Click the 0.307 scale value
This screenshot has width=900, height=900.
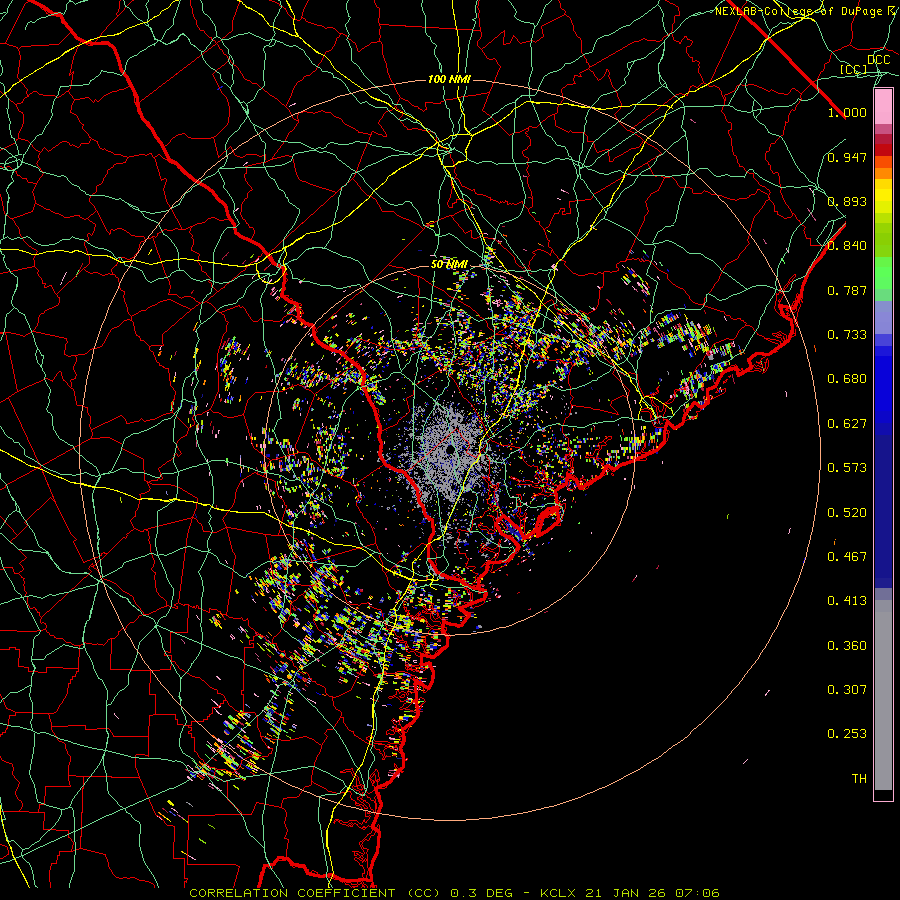(x=847, y=690)
